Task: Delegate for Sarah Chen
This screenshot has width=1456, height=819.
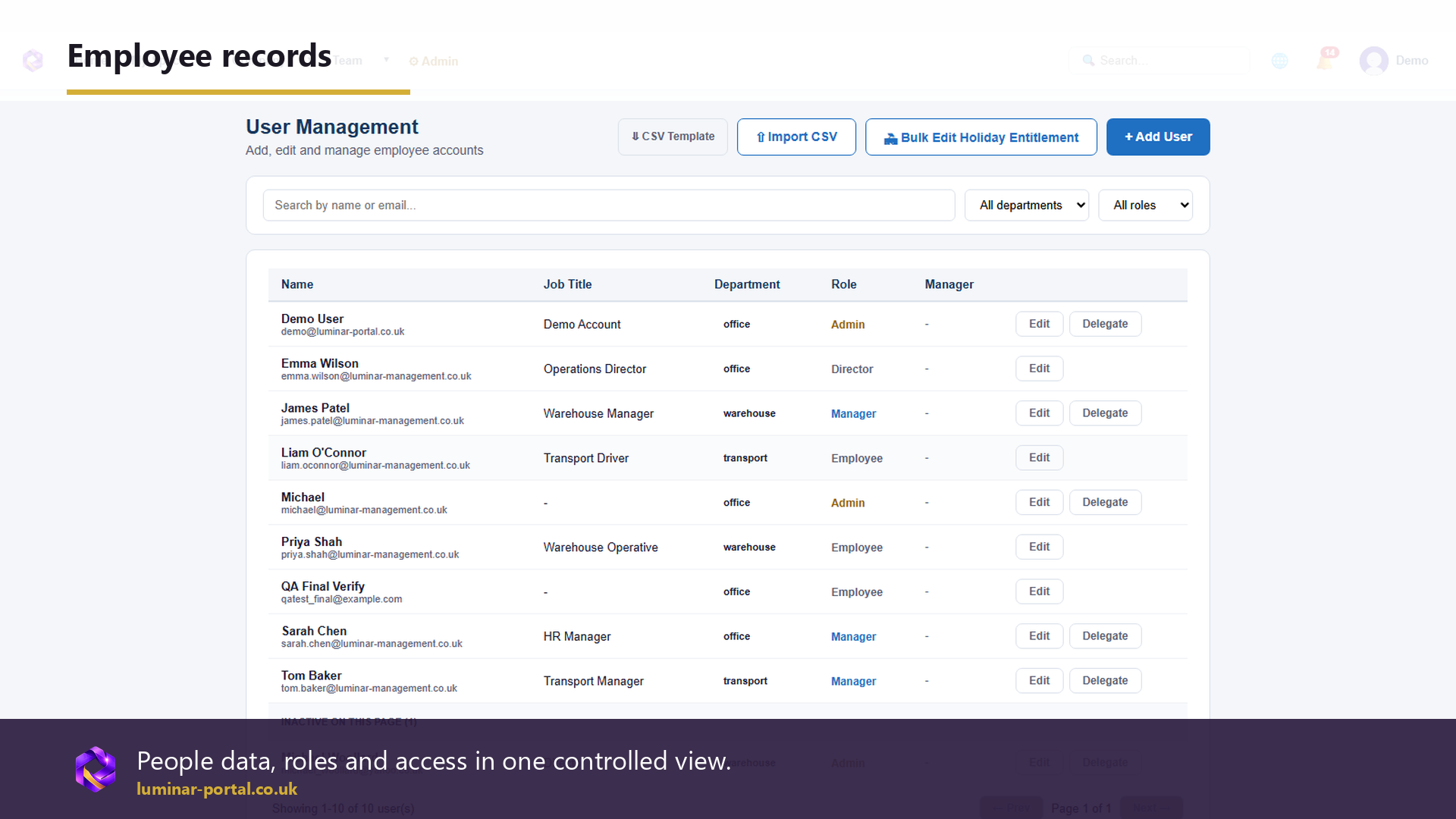Action: 1105,636
